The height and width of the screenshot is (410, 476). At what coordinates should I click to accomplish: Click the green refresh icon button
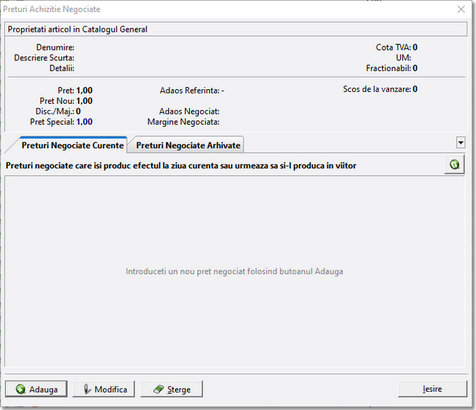coord(454,164)
